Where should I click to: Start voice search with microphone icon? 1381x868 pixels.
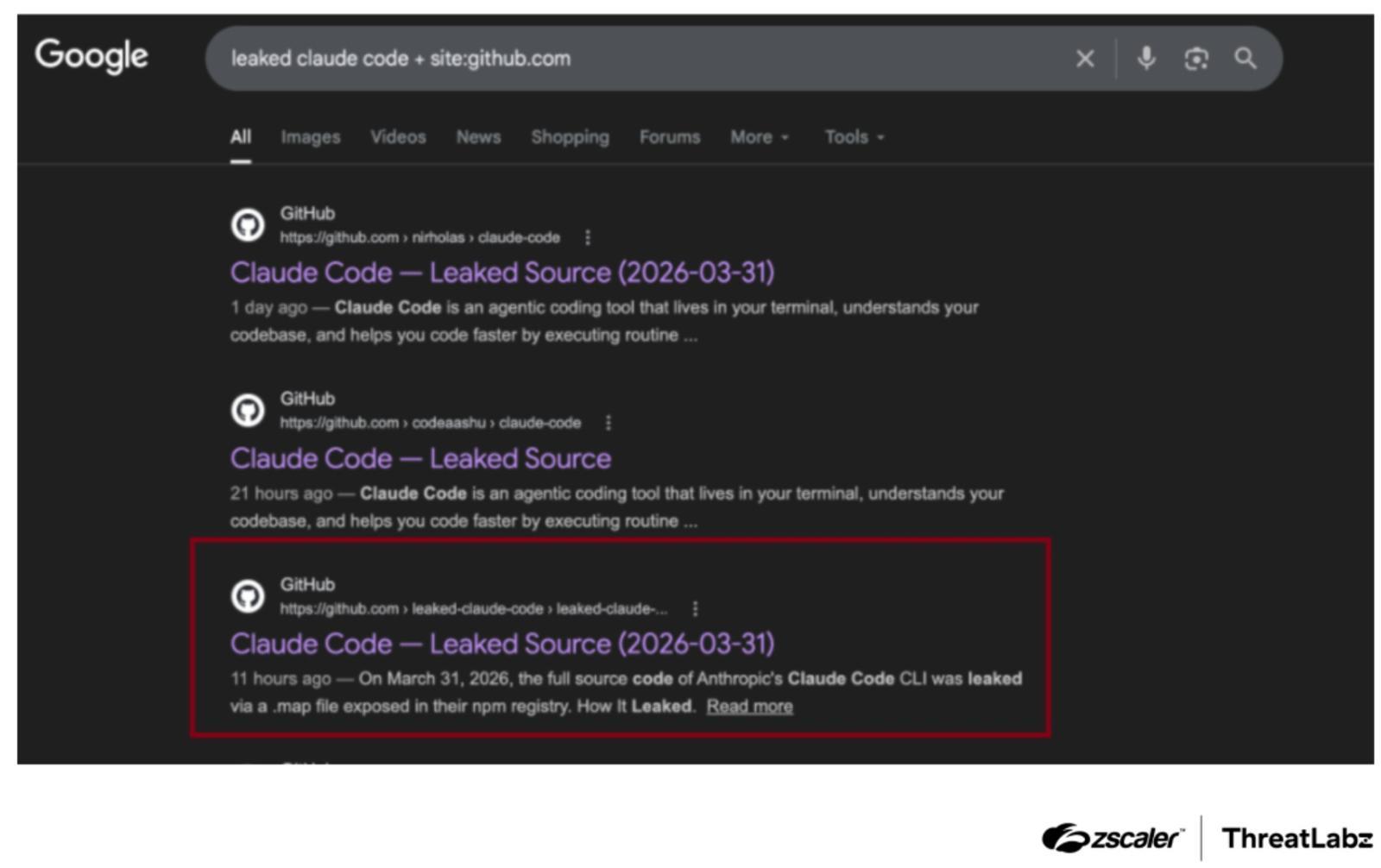(1146, 59)
